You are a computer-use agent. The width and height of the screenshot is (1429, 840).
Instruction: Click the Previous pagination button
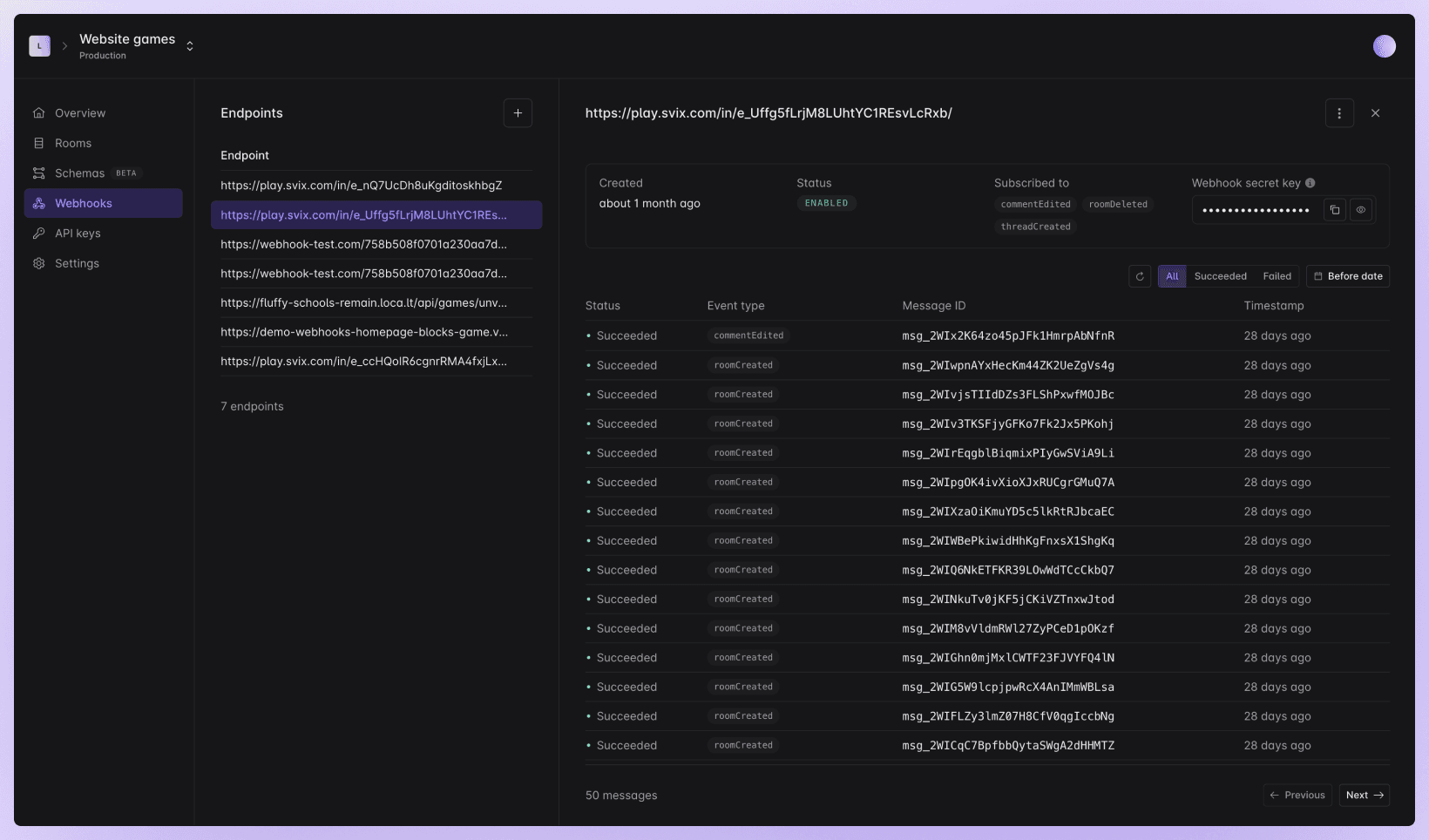tap(1297, 795)
